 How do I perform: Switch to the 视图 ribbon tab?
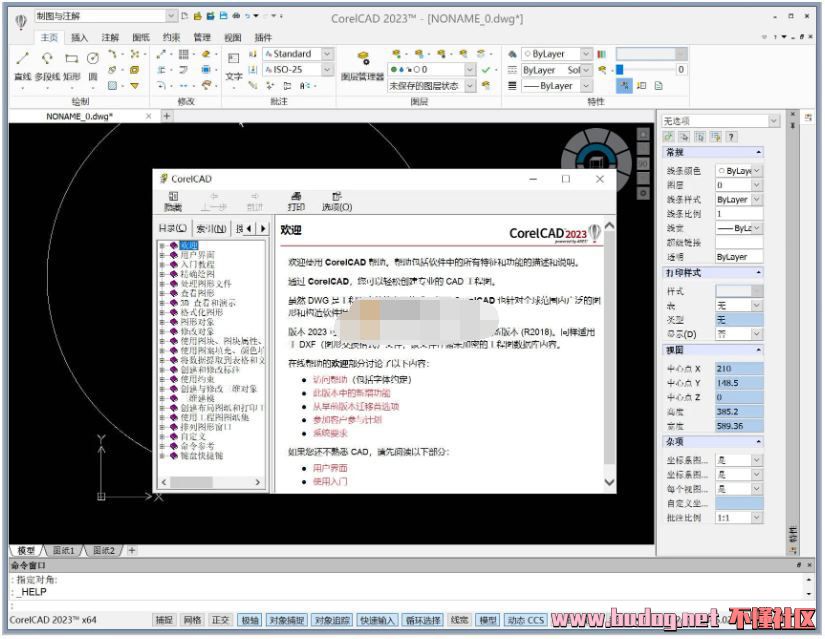click(x=233, y=37)
